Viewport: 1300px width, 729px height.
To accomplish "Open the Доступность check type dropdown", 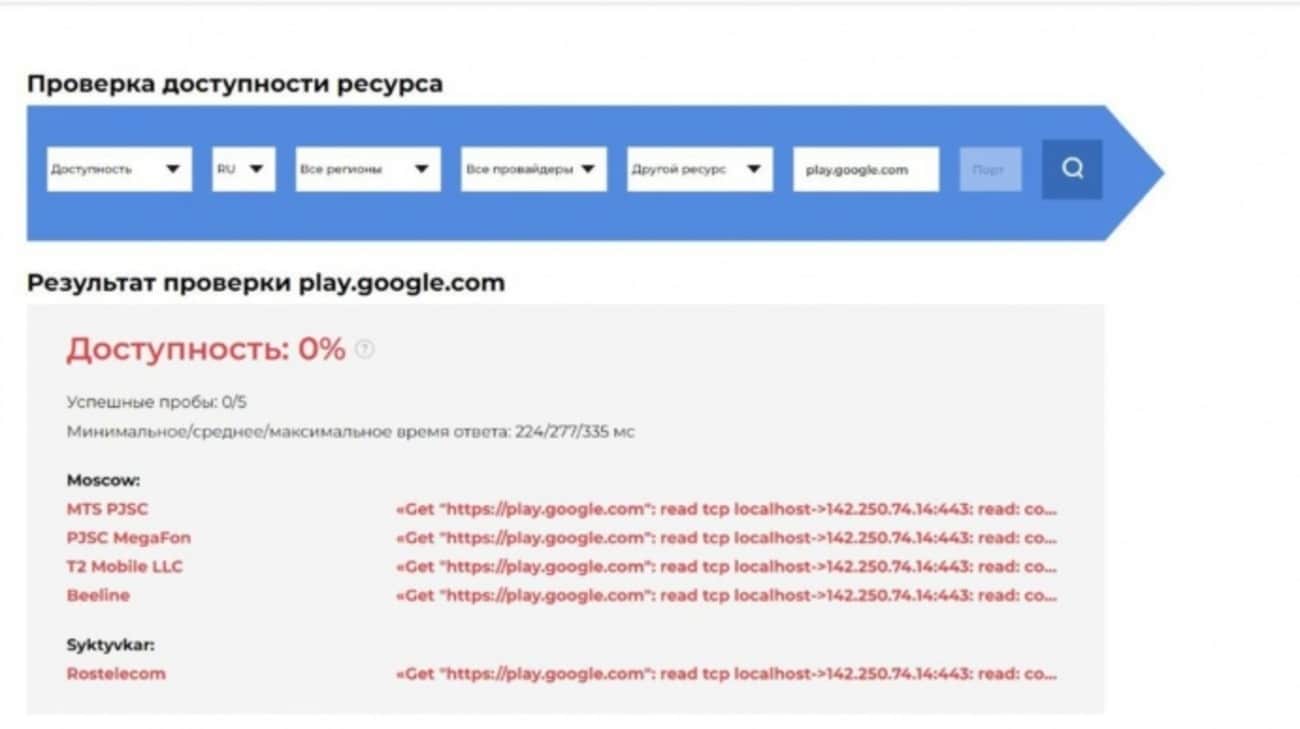I will (119, 169).
